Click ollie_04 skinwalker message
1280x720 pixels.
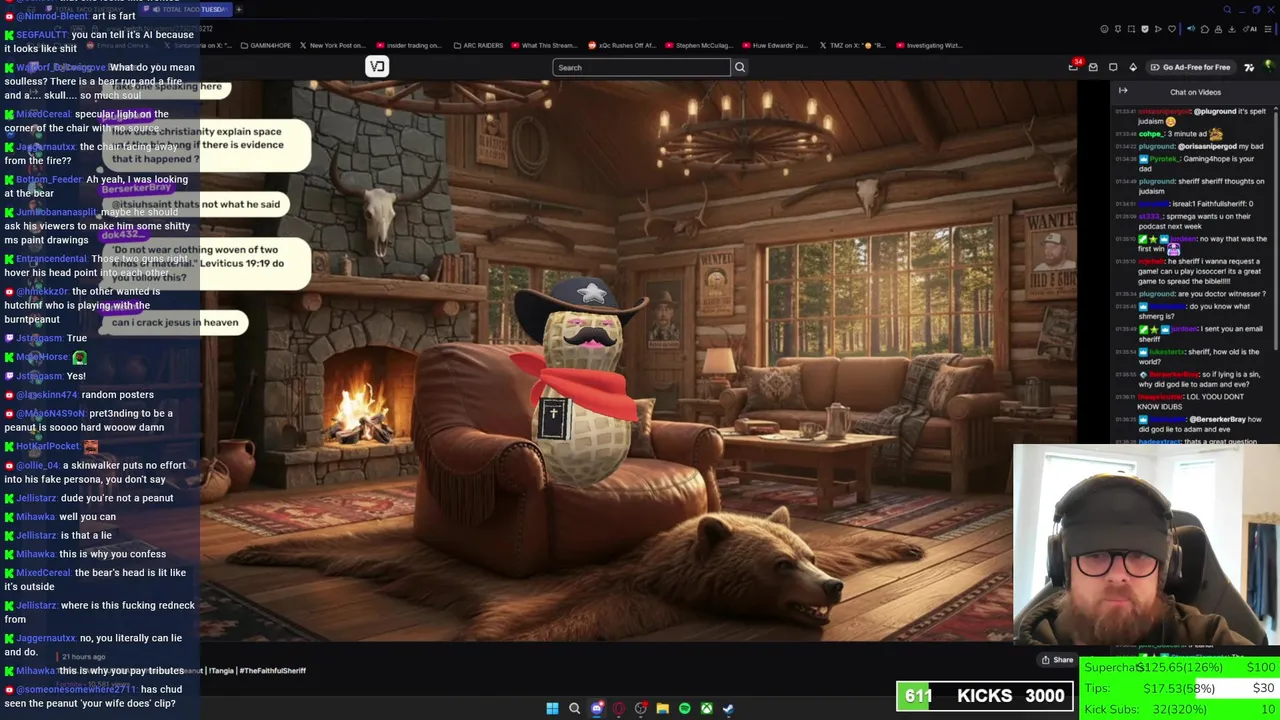tap(96, 473)
